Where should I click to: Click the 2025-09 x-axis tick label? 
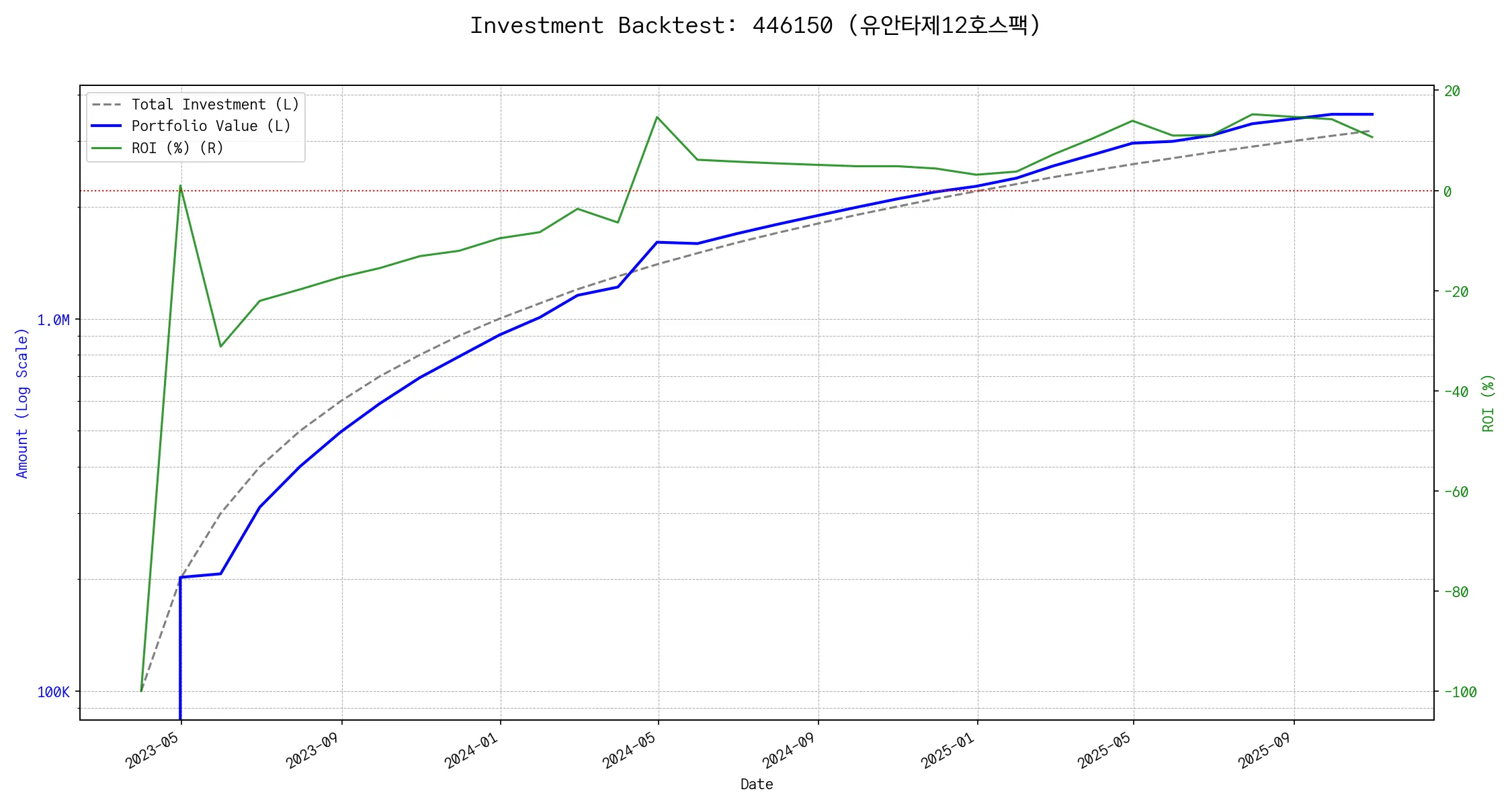click(1265, 750)
